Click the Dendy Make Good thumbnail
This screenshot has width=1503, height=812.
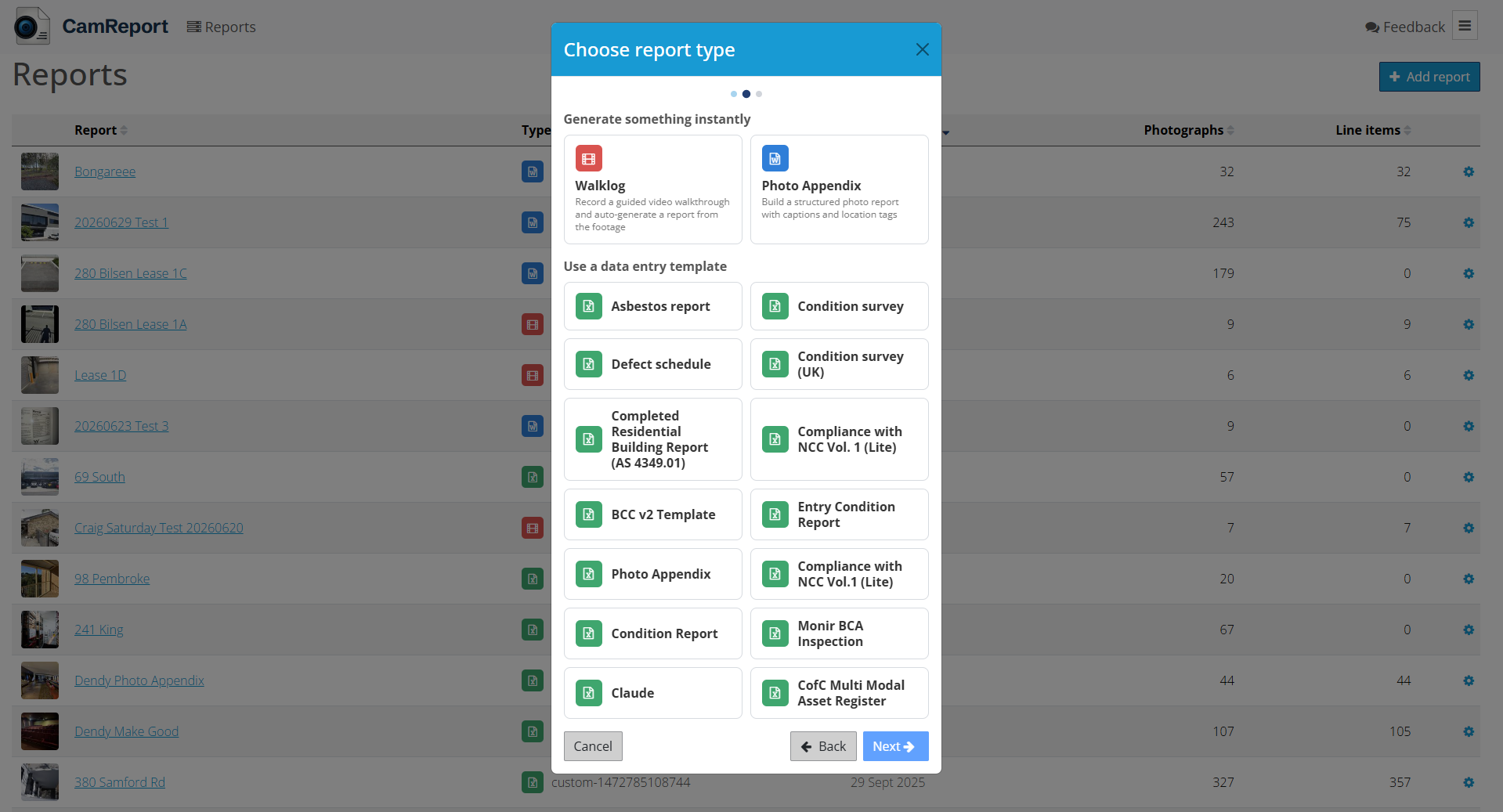[40, 731]
